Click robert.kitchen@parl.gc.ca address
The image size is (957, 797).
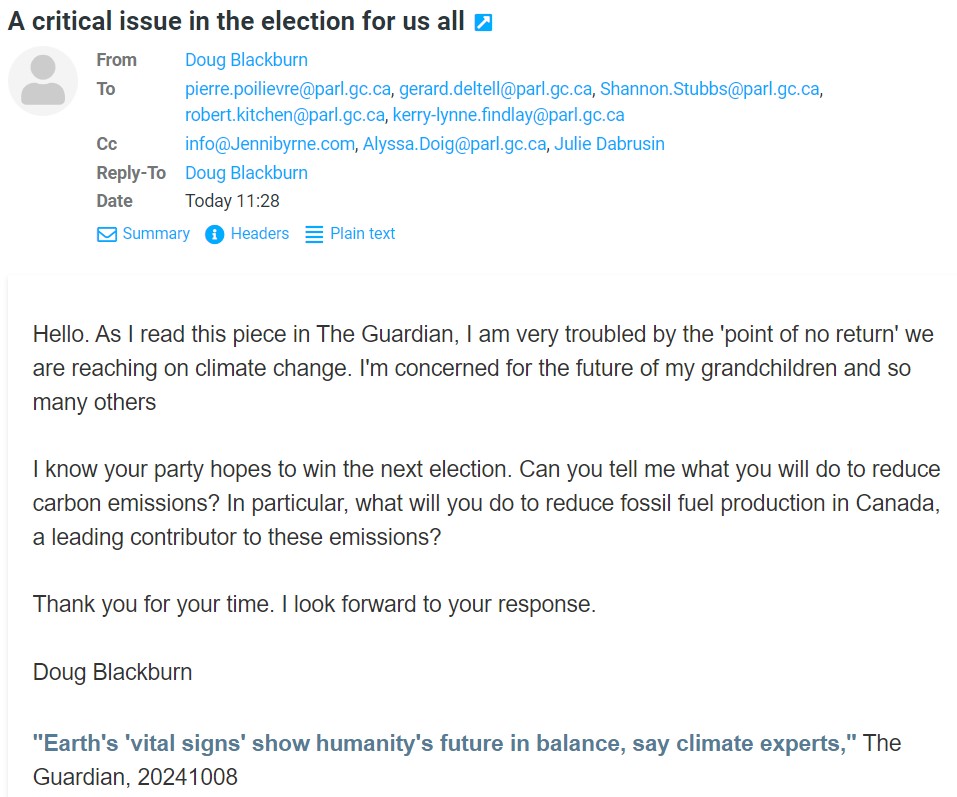(x=285, y=115)
